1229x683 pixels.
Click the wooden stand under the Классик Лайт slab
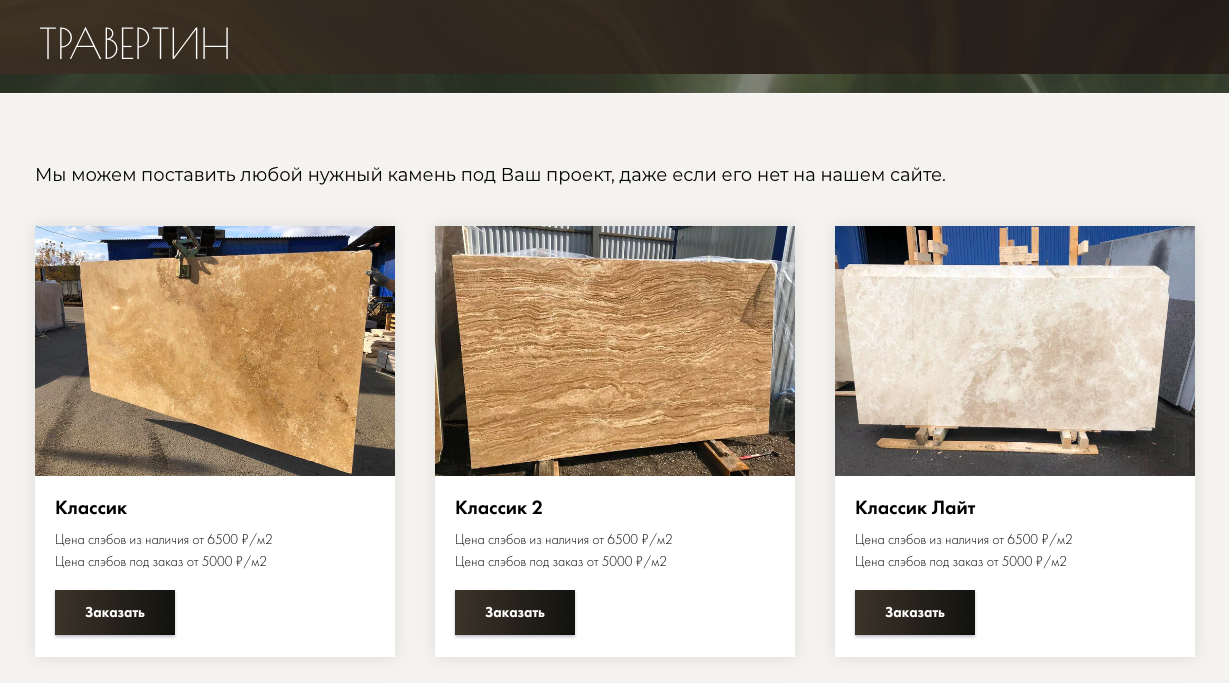point(985,441)
